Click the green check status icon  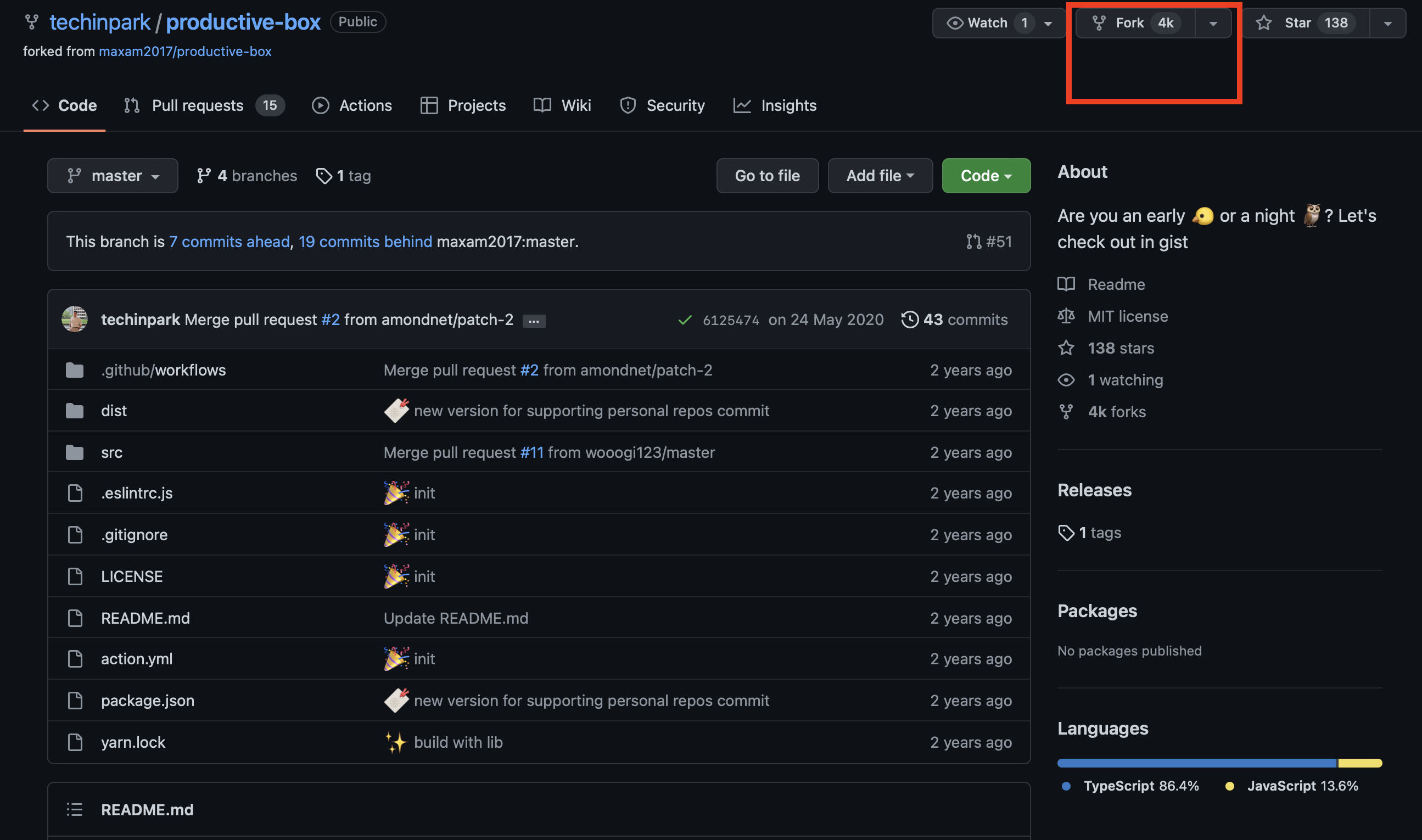685,320
